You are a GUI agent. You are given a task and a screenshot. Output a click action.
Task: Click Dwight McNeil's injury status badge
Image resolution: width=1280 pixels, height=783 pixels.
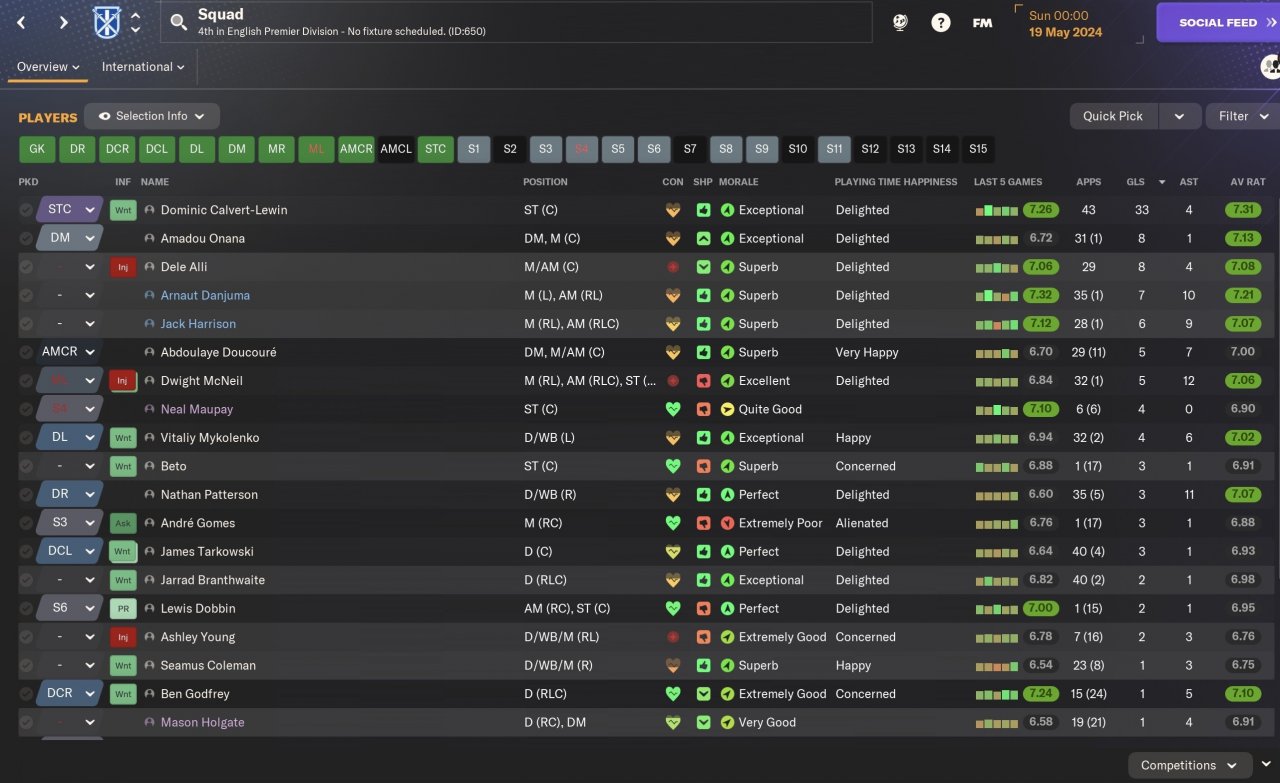pos(123,381)
